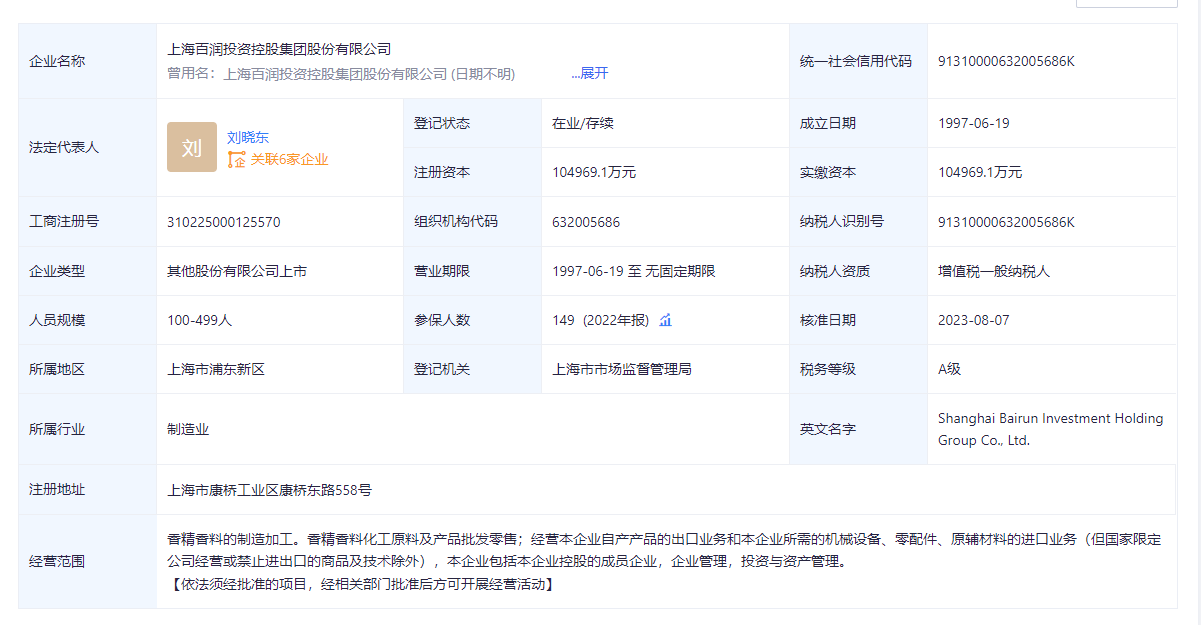Click tax rating value A级
The height and width of the screenshot is (625, 1201).
(950, 369)
